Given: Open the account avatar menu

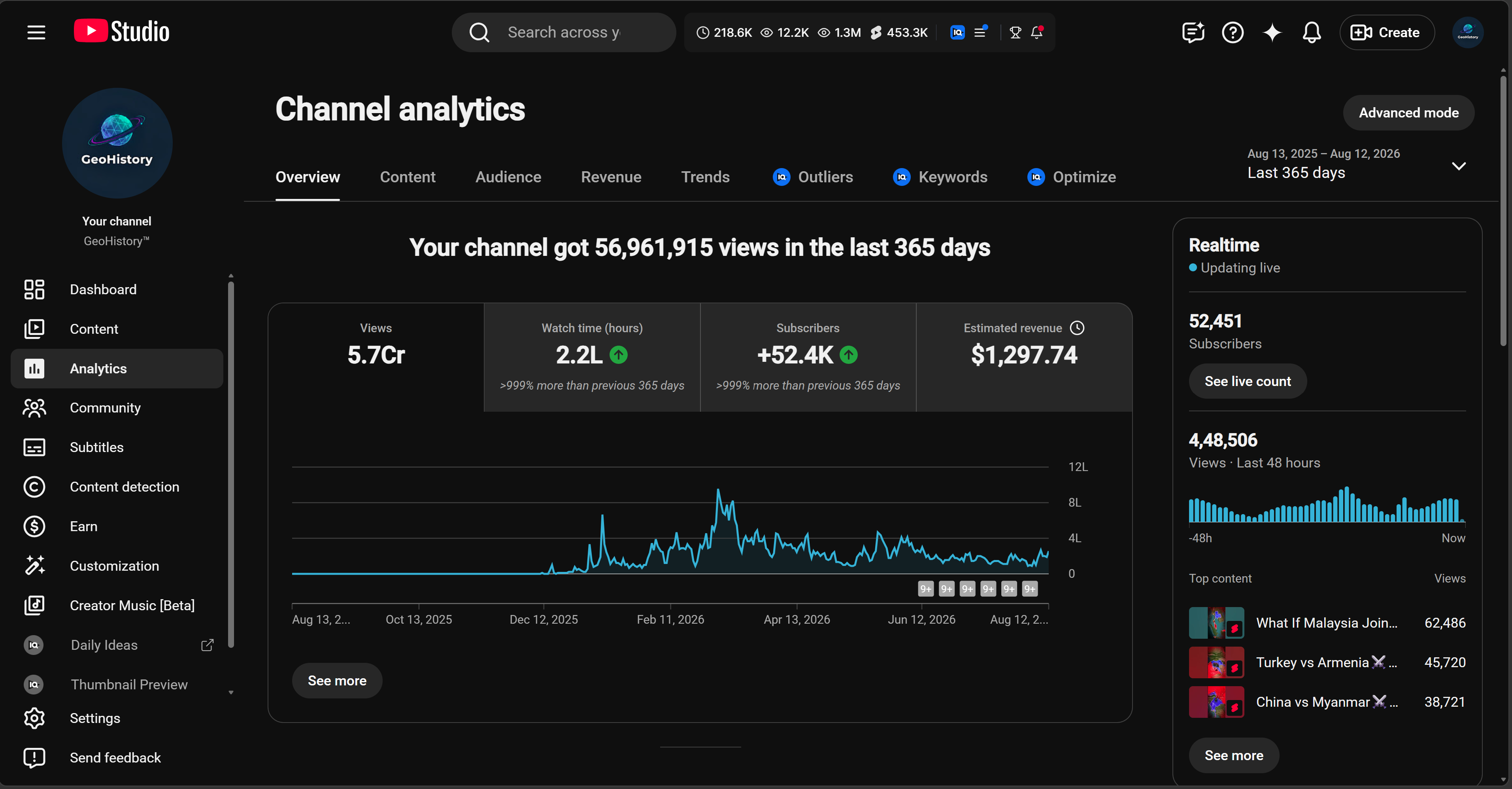Looking at the screenshot, I should click(x=1467, y=32).
